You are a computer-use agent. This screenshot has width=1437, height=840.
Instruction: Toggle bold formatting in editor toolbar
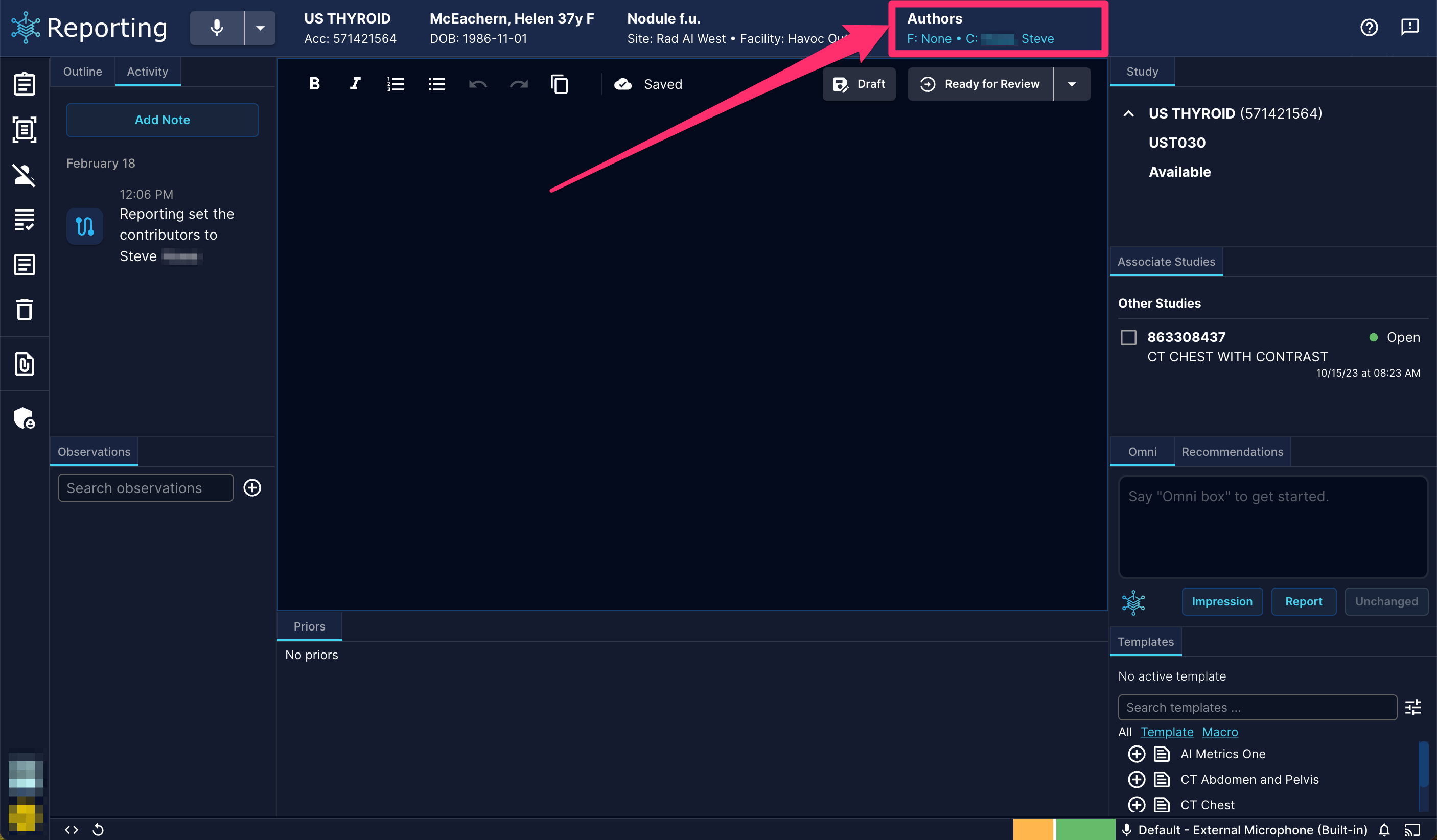[x=314, y=84]
